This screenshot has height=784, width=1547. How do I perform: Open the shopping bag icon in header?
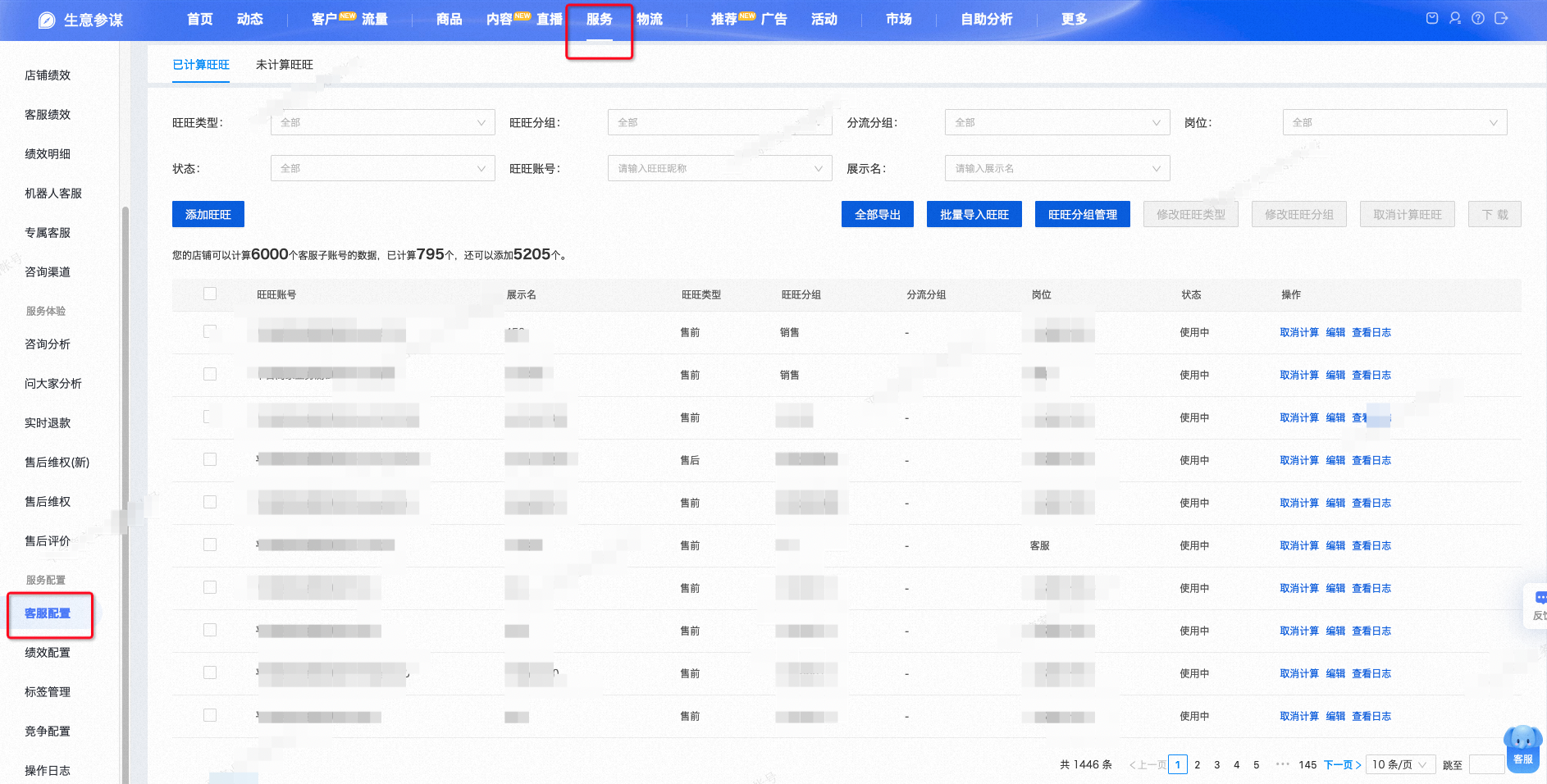[x=1432, y=18]
